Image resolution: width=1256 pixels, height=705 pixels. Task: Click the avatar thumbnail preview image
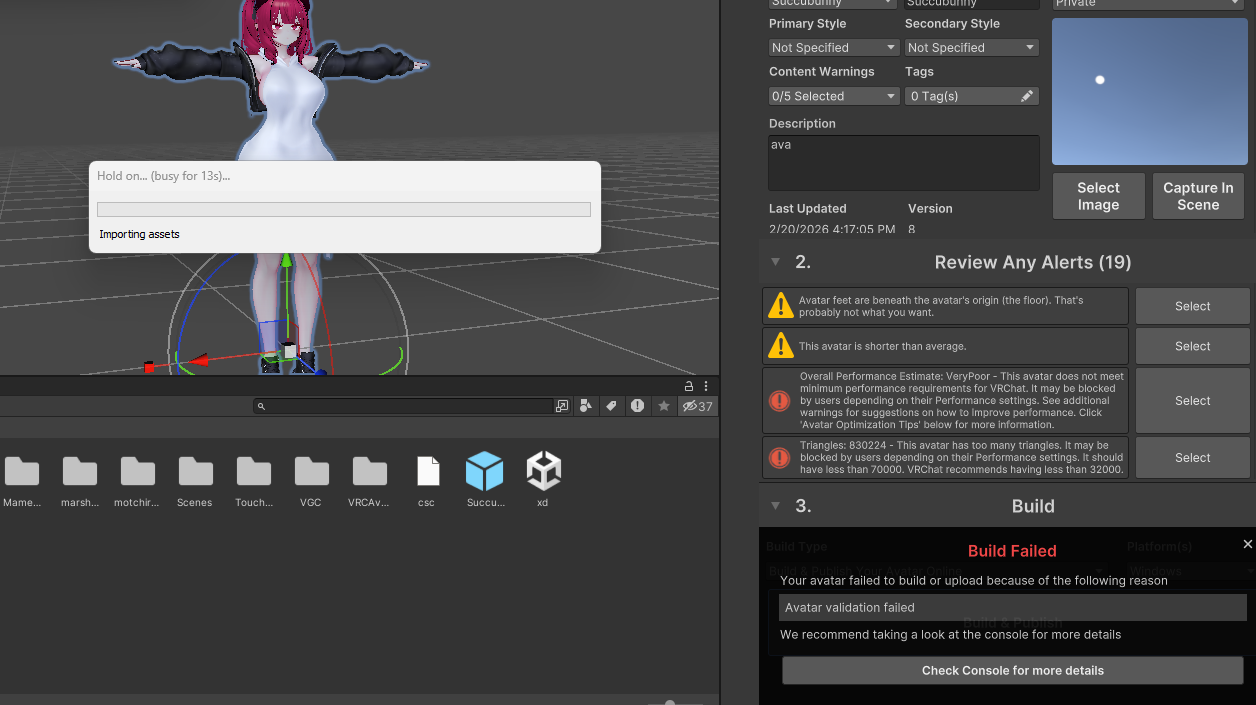(x=1149, y=91)
